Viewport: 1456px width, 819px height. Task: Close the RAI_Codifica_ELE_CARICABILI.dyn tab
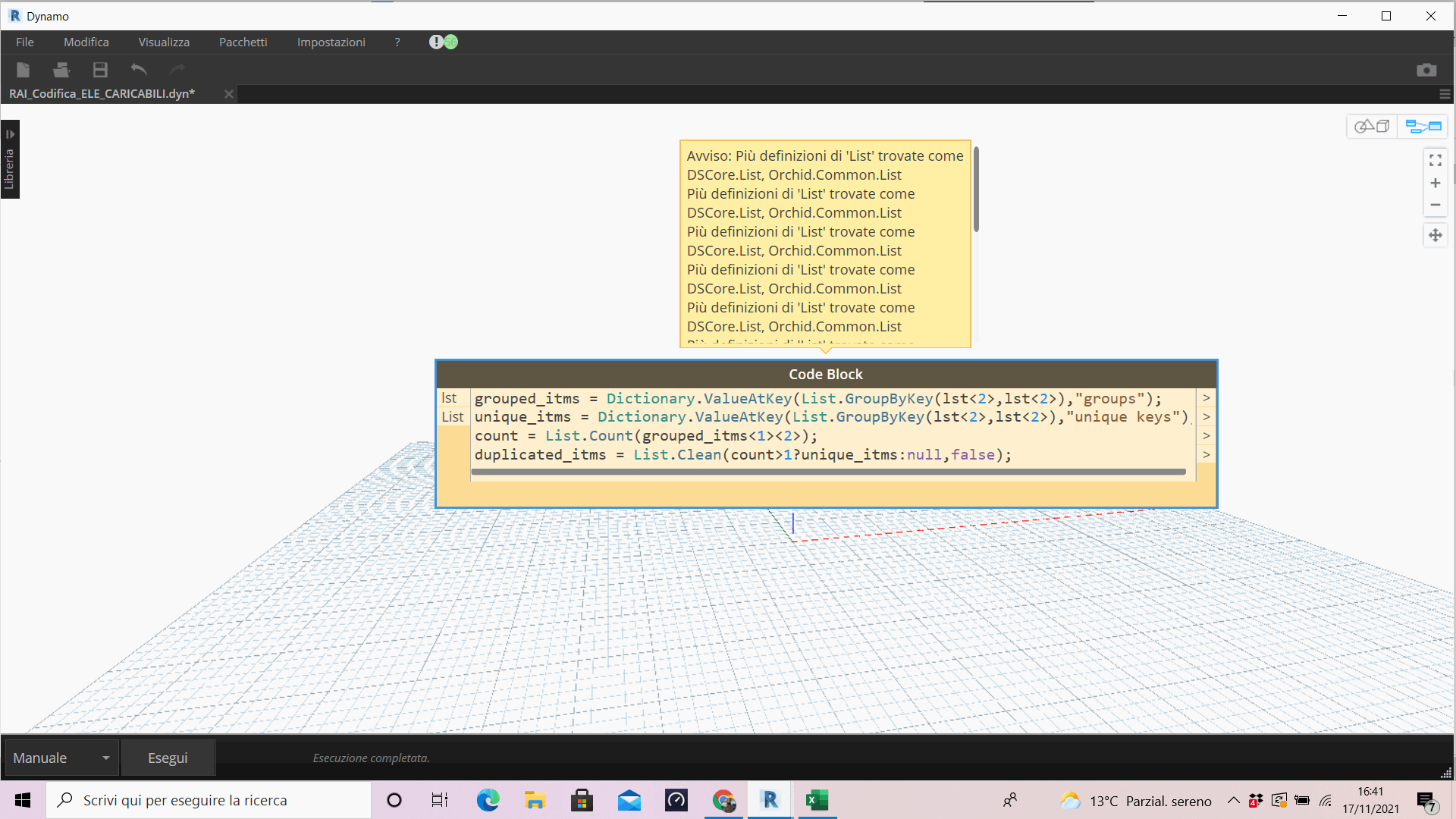click(x=228, y=94)
